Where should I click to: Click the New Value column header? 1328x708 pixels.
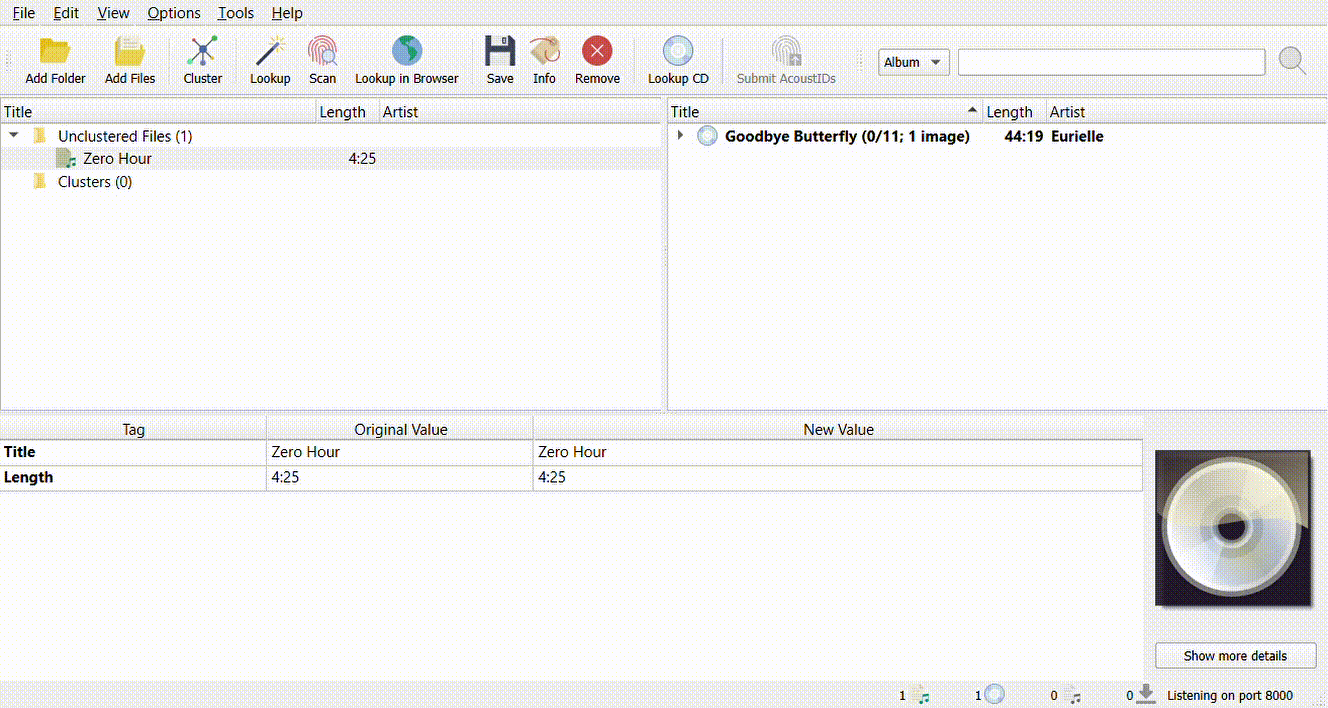tap(838, 429)
